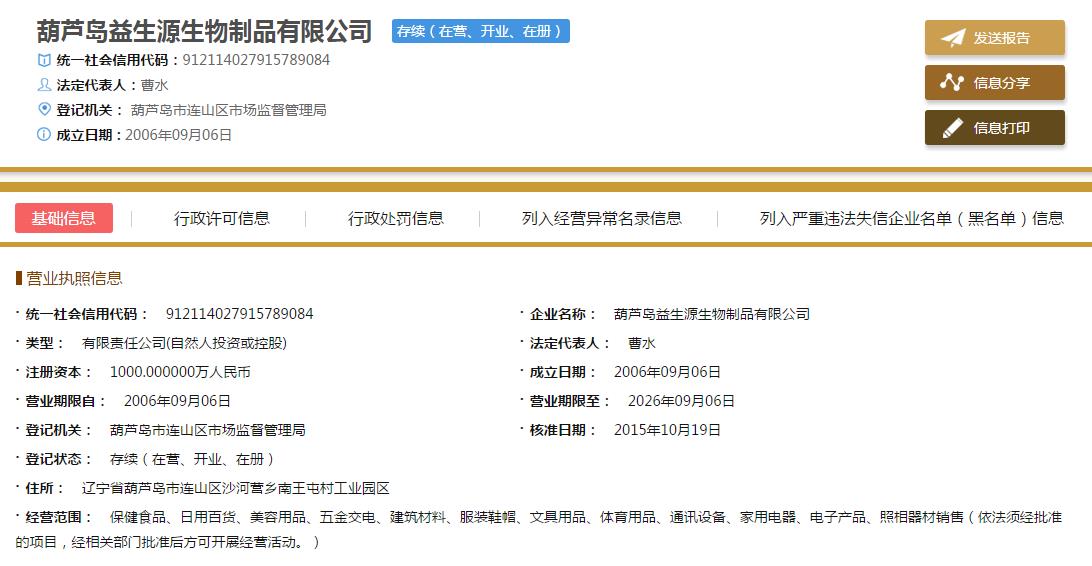This screenshot has height=566, width=1092.
Task: Open the 行政处罚信息 tab
Action: click(395, 218)
